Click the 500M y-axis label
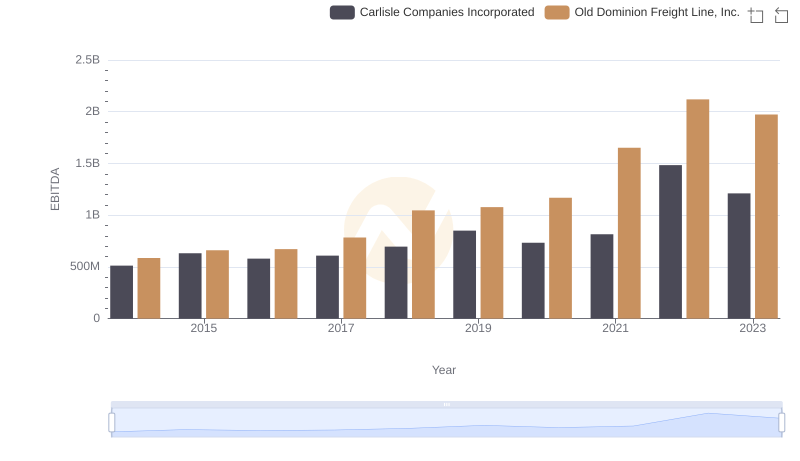The image size is (800, 461). pos(85,266)
